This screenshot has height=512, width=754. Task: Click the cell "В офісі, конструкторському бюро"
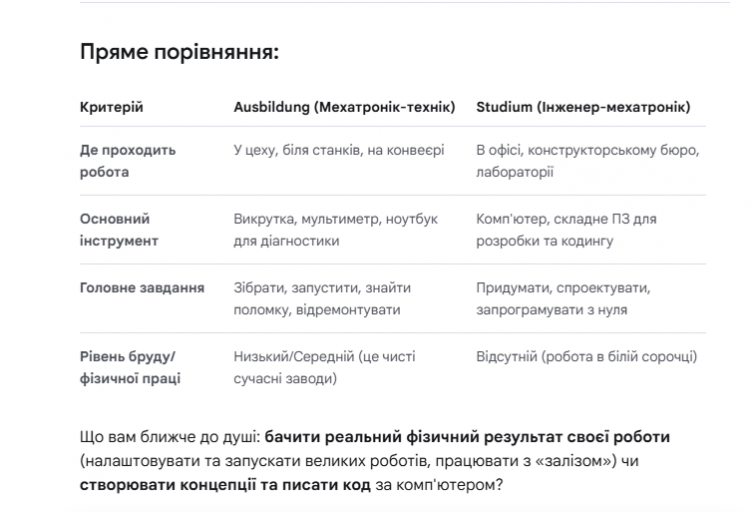[x=588, y=161]
